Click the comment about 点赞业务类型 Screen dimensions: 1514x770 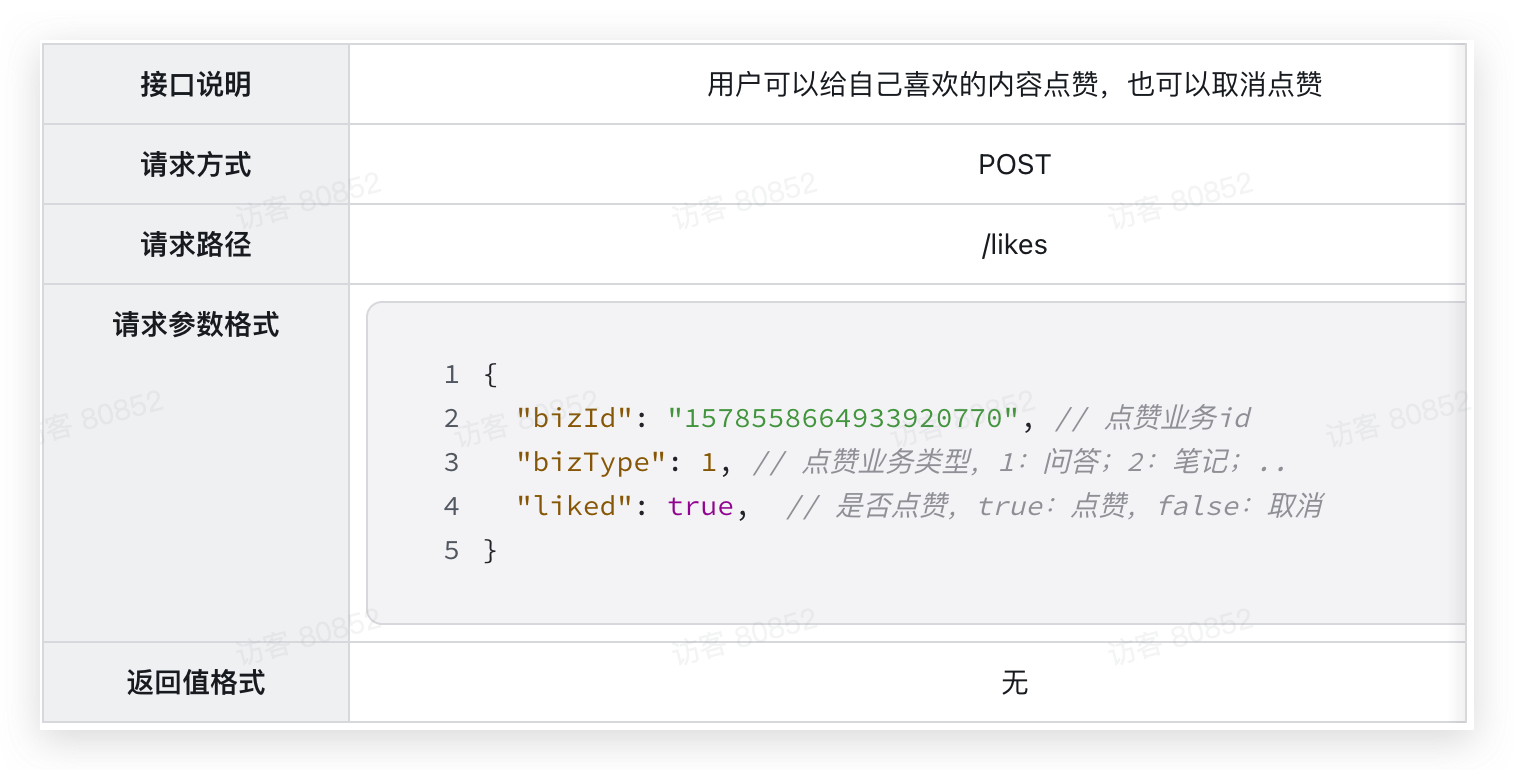[x=1018, y=462]
